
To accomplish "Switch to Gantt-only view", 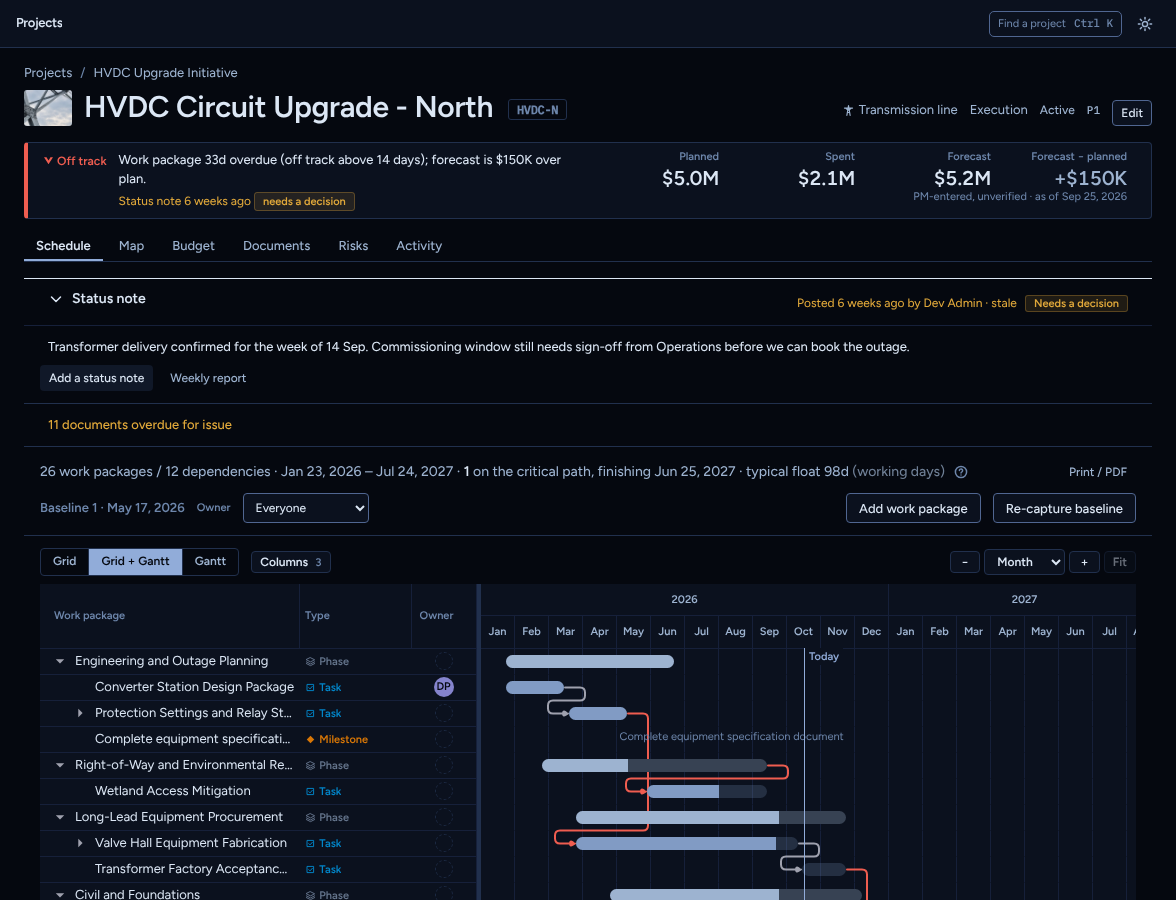I will 210,562.
